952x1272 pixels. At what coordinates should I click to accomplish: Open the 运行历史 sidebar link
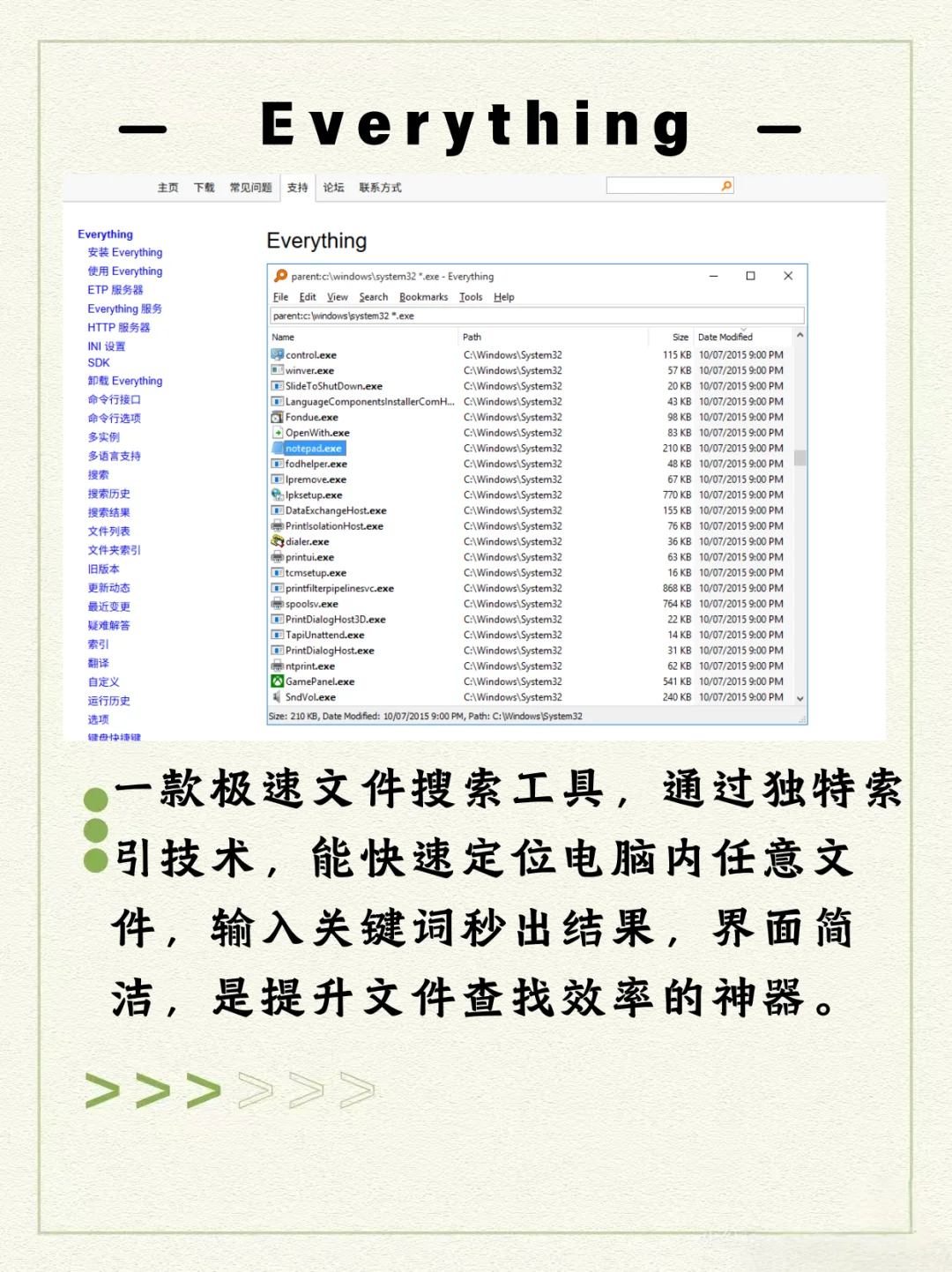pyautogui.click(x=109, y=701)
